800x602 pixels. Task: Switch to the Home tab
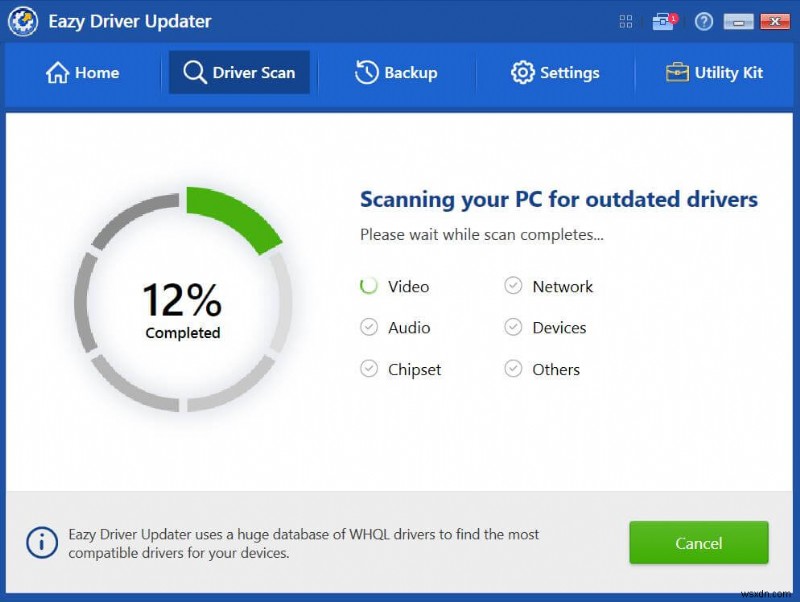[x=82, y=72]
